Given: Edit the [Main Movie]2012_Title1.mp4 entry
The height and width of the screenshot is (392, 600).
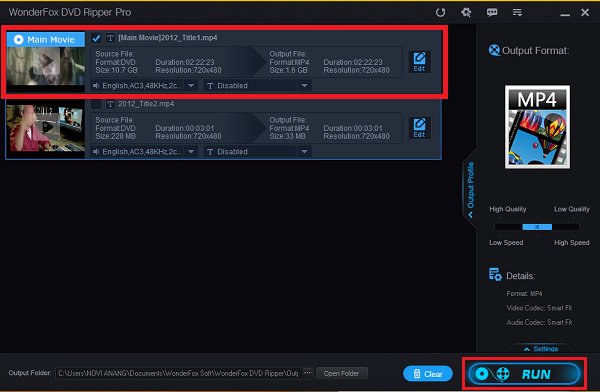Looking at the screenshot, I should [419, 62].
